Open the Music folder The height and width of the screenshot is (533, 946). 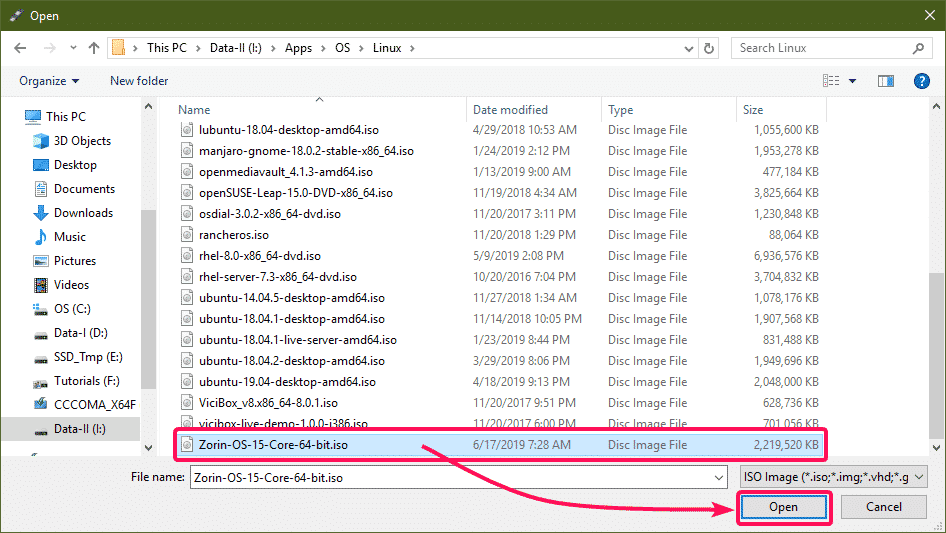[x=69, y=237]
